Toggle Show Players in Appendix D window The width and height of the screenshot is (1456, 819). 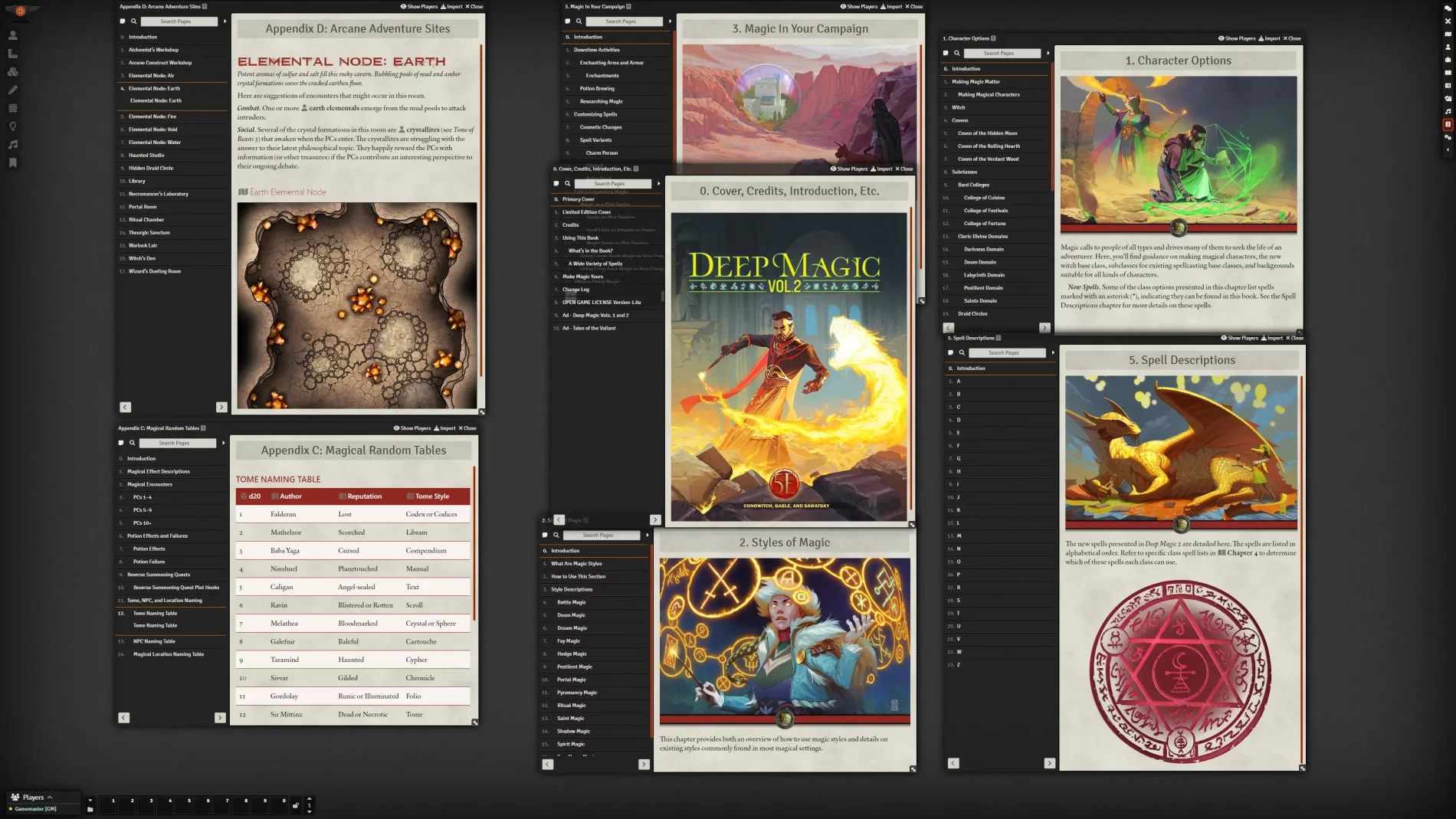418,6
